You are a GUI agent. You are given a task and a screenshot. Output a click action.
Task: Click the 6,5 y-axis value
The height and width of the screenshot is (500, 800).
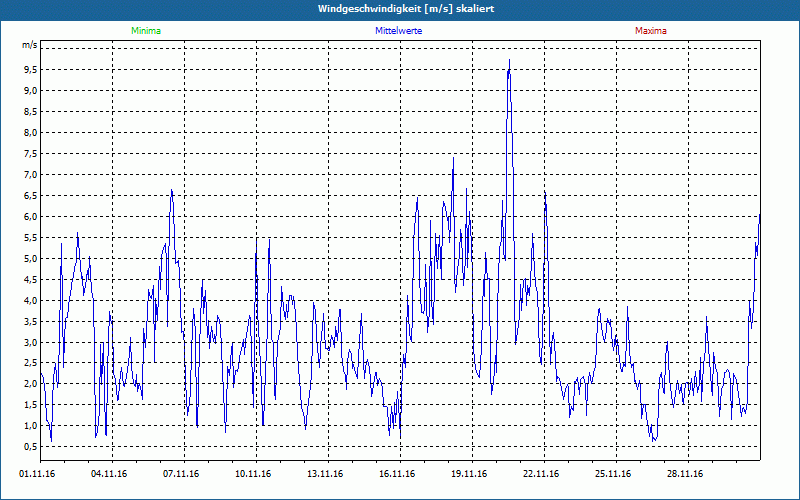click(31, 195)
